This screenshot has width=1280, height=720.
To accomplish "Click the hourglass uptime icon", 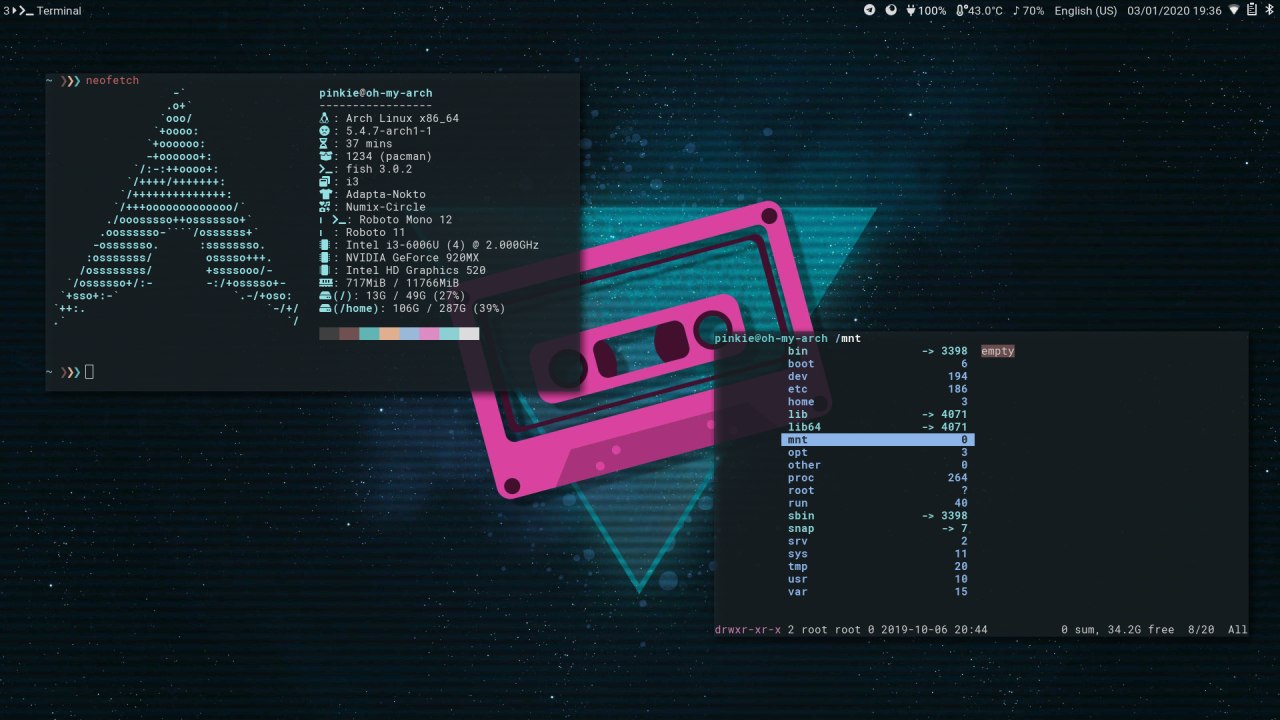I will pos(324,144).
